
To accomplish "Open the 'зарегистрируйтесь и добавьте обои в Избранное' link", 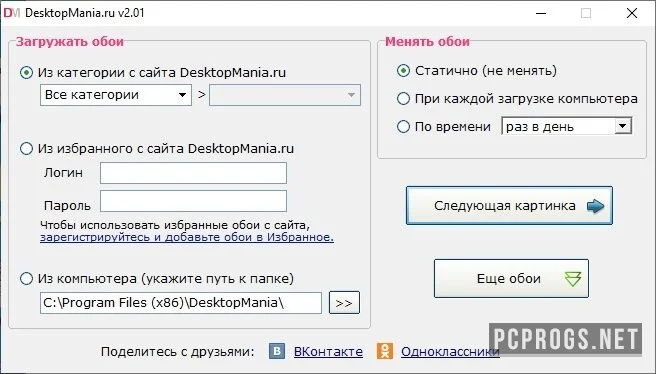I will [x=187, y=237].
